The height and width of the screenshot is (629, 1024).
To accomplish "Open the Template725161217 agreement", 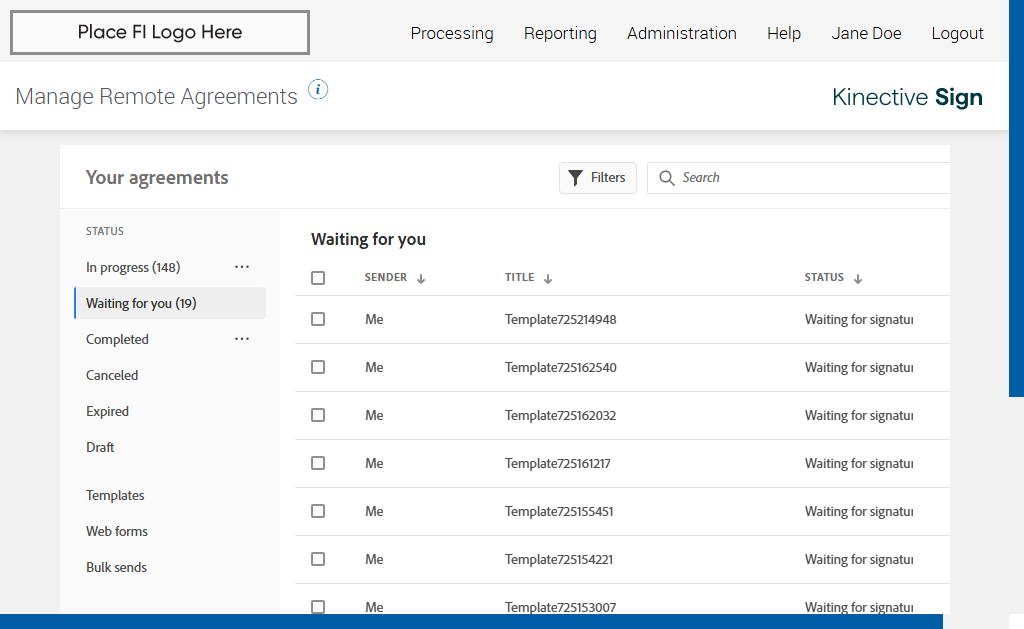I will 557,463.
